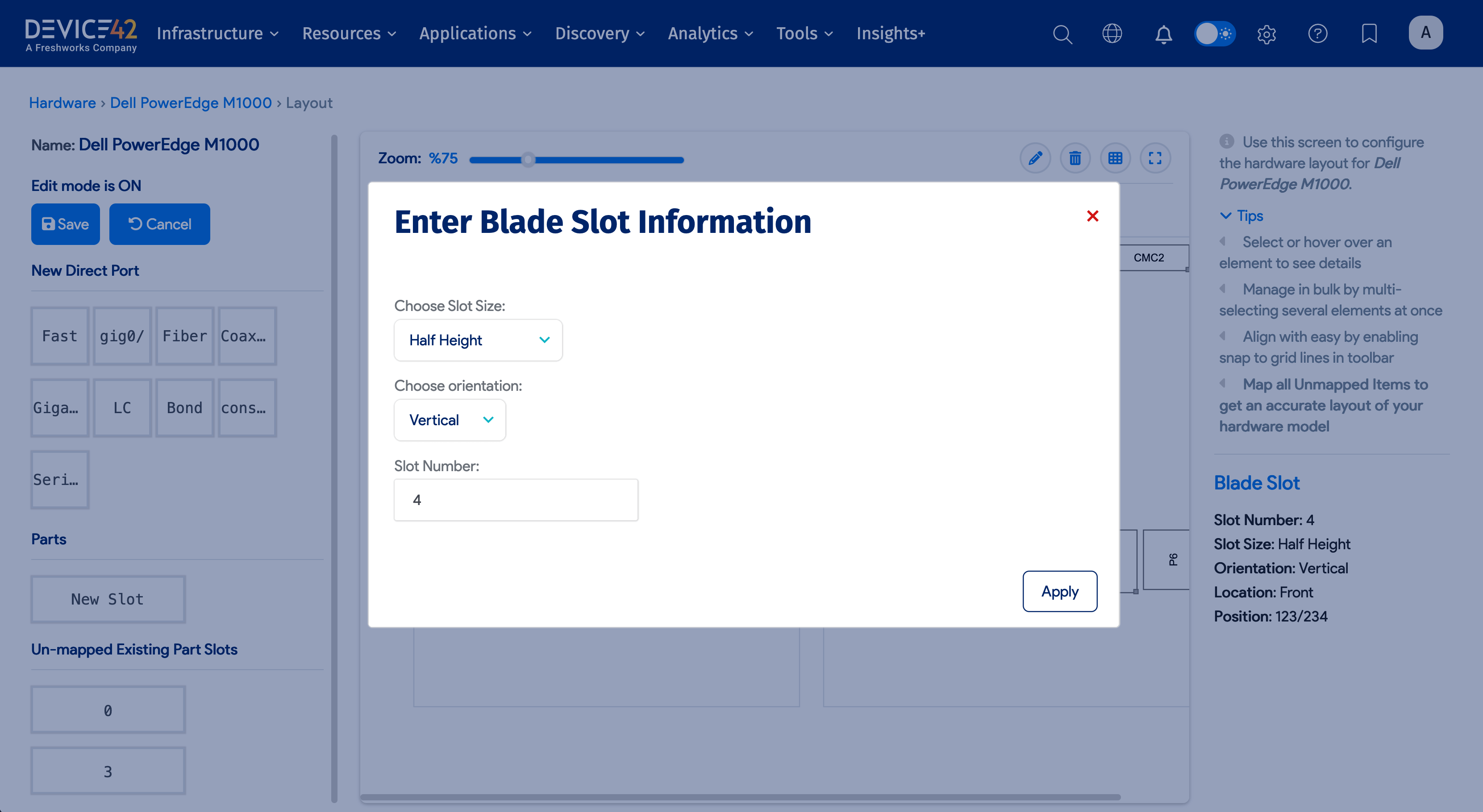Click the Dell PowerEdge M1000 breadcrumb link
The height and width of the screenshot is (812, 1483).
[x=191, y=103]
